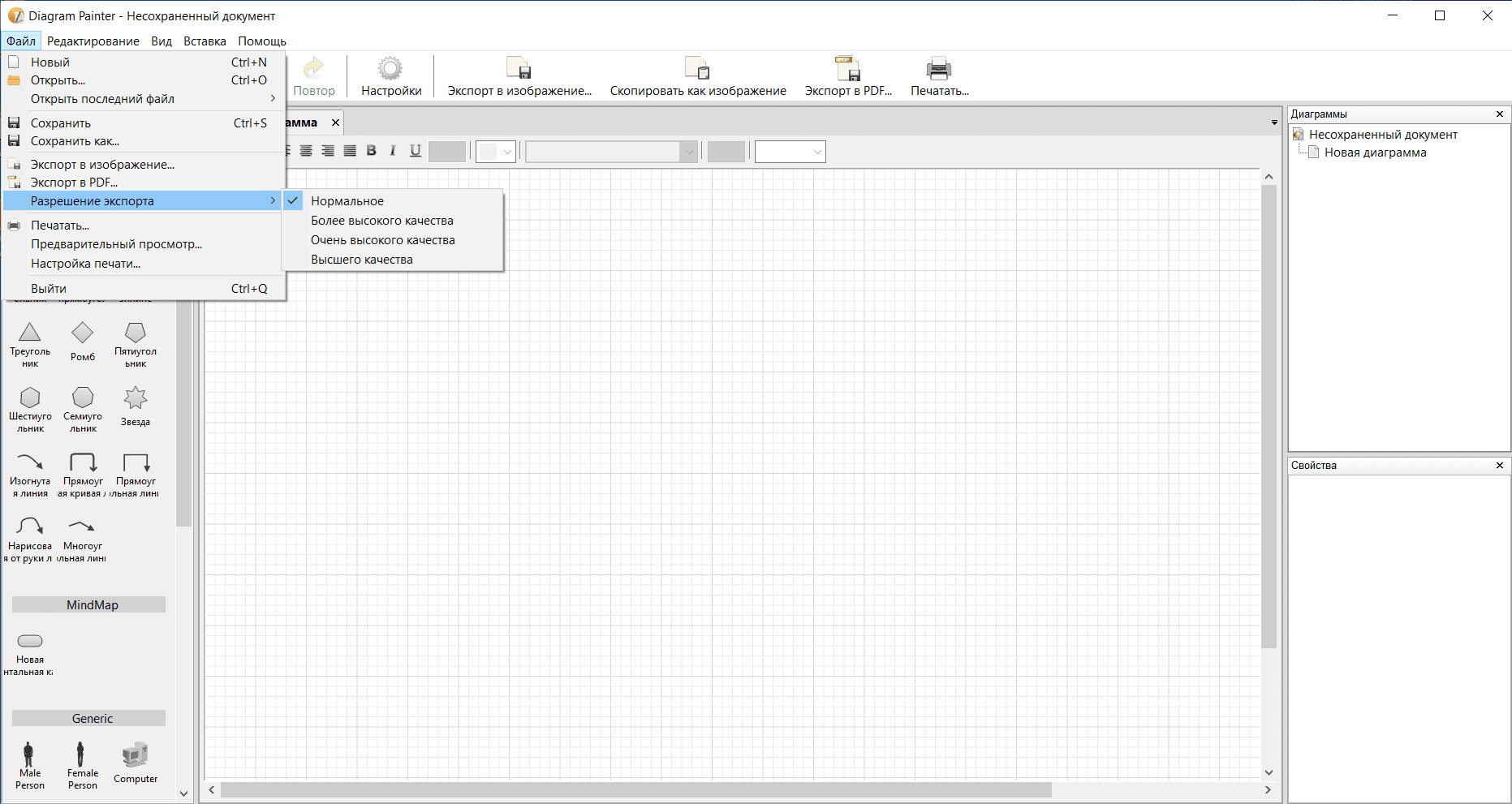Select the Computer shape
The width and height of the screenshot is (1512, 804).
pos(136,763)
